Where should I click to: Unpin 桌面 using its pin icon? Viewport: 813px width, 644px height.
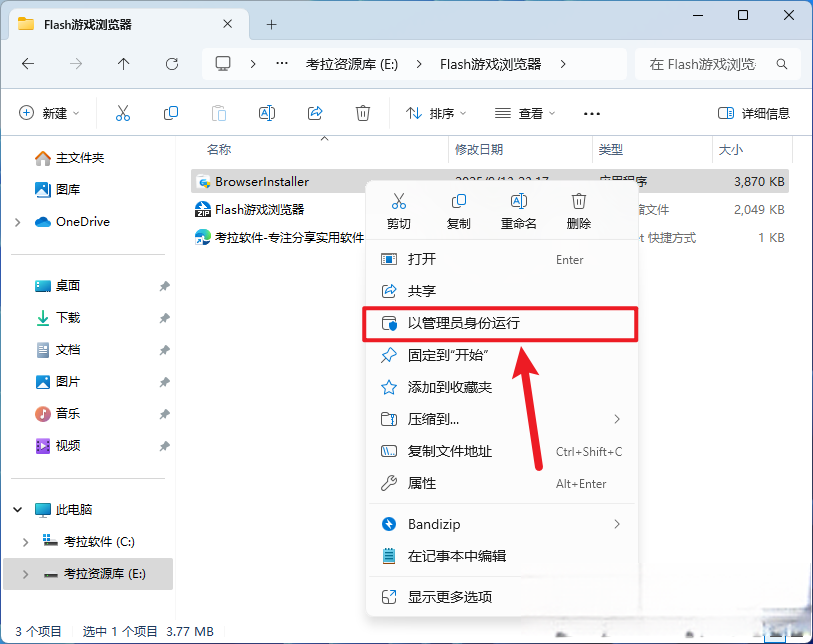tap(164, 286)
